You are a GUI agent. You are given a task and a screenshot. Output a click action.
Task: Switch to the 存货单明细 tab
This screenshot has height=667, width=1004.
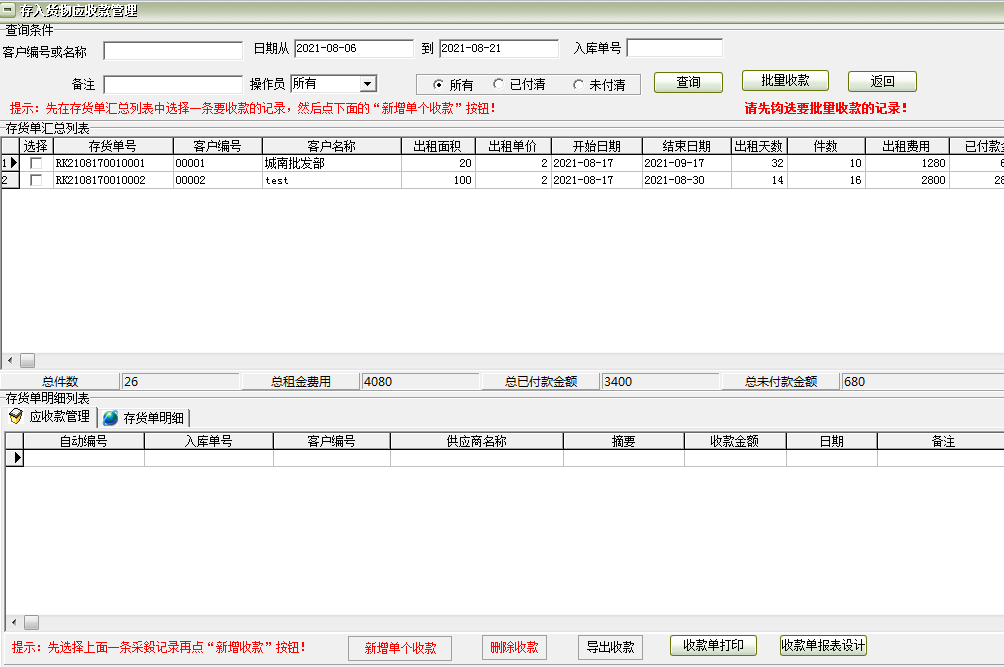click(144, 418)
